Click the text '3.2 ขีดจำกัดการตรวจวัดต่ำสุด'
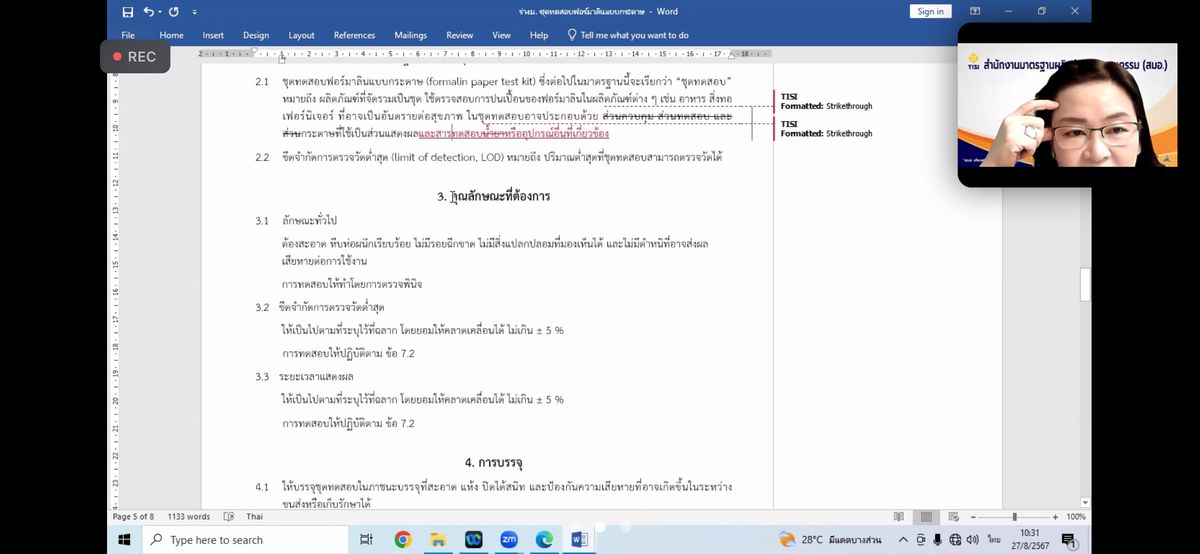 click(319, 306)
